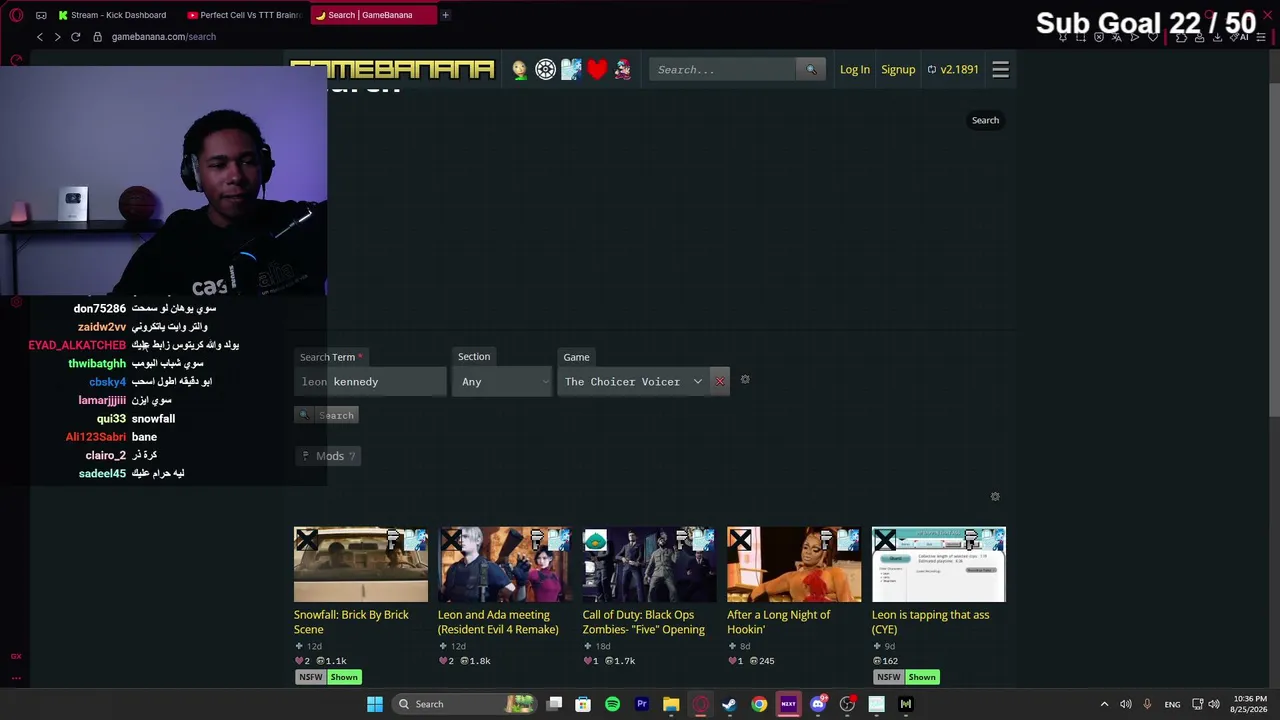Click the Search breadcrumb at page top right
The height and width of the screenshot is (720, 1280).
point(985,120)
